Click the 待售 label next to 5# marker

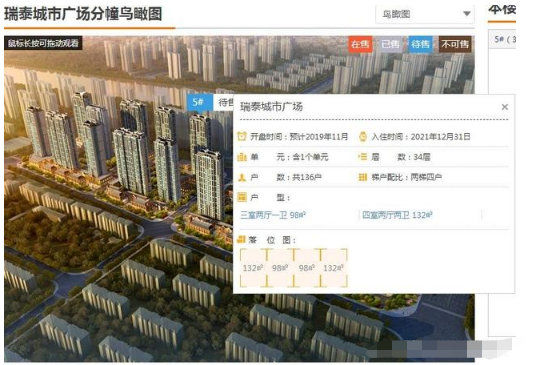tap(225, 102)
